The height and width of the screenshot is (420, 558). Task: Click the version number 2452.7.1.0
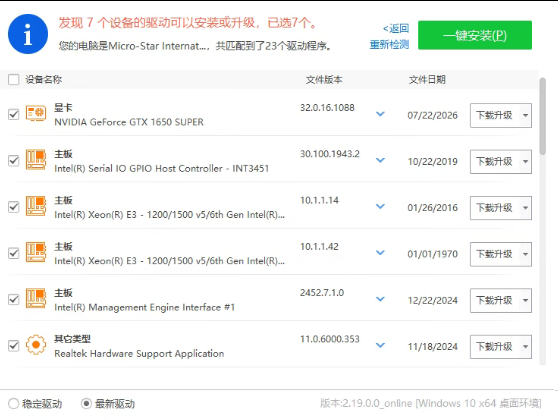322,293
